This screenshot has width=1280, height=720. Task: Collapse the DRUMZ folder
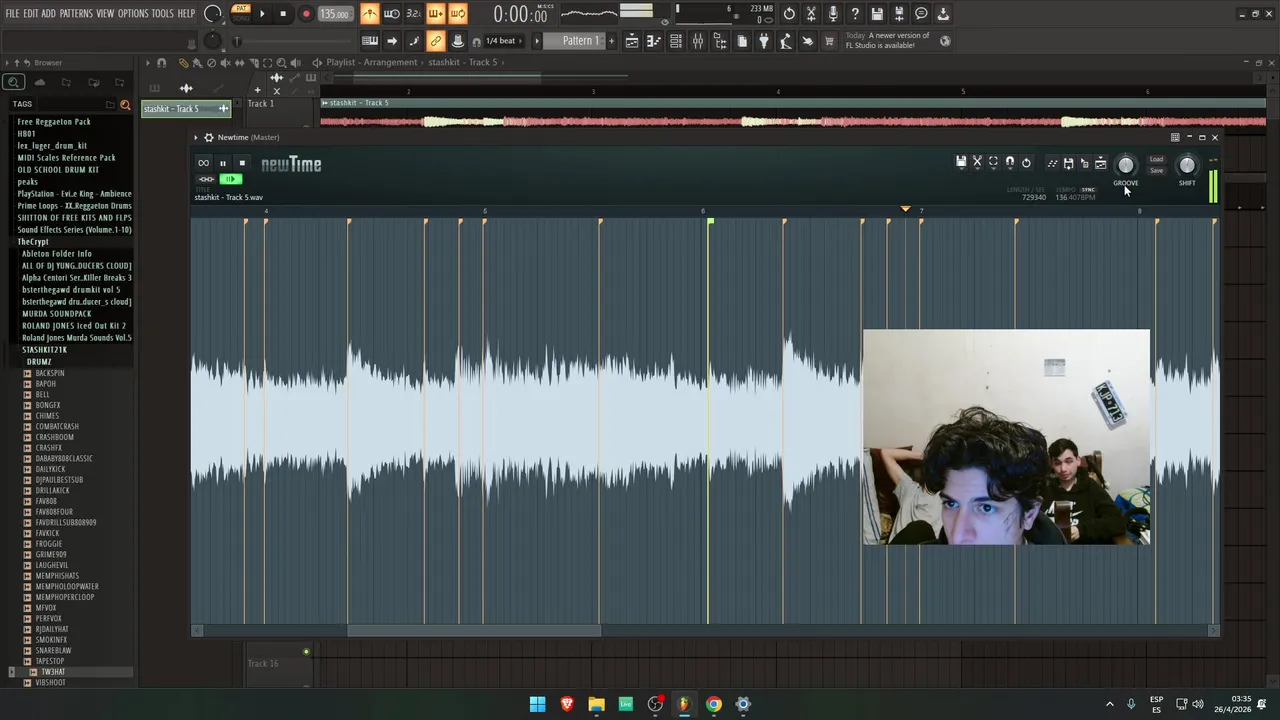(38, 362)
